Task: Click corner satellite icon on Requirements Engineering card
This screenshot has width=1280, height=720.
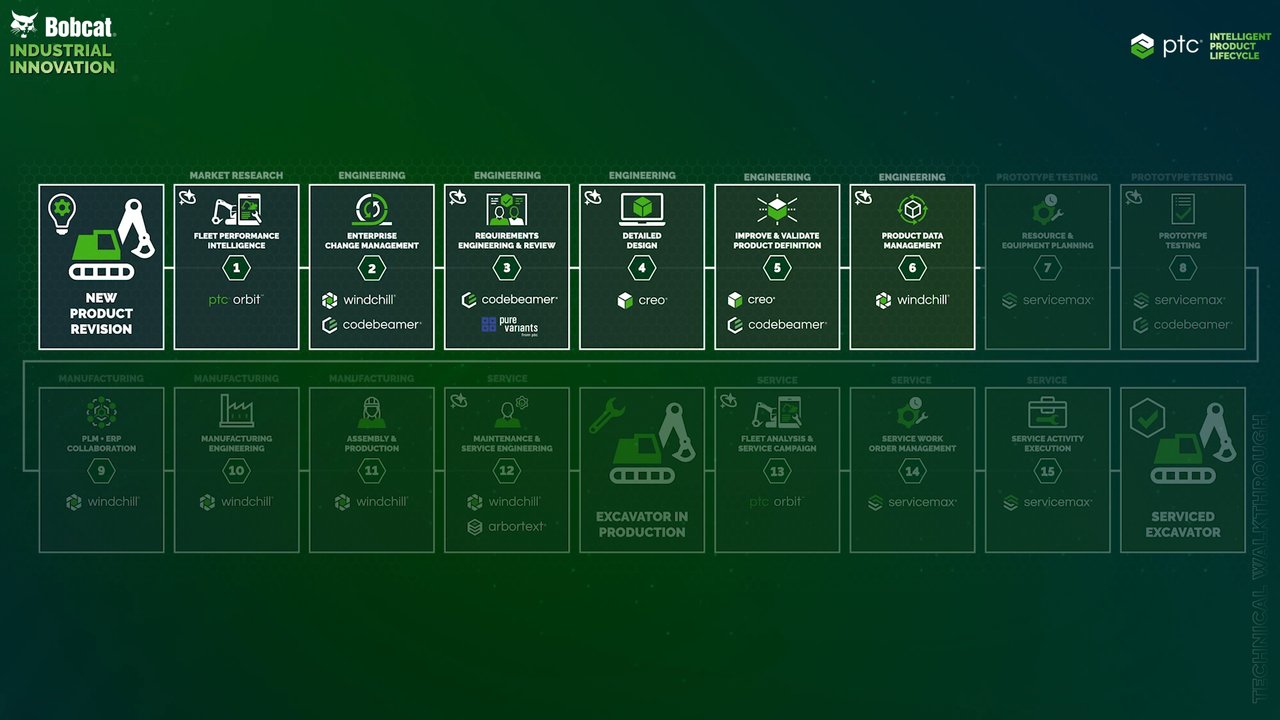Action: click(x=458, y=198)
